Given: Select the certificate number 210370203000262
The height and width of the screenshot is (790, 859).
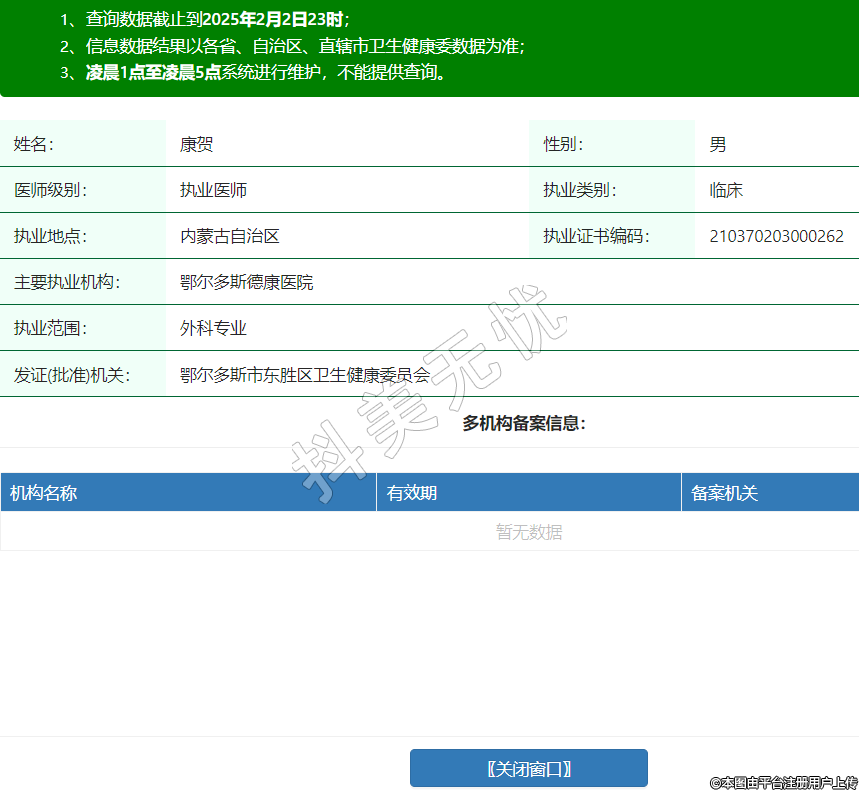Looking at the screenshot, I should (776, 237).
